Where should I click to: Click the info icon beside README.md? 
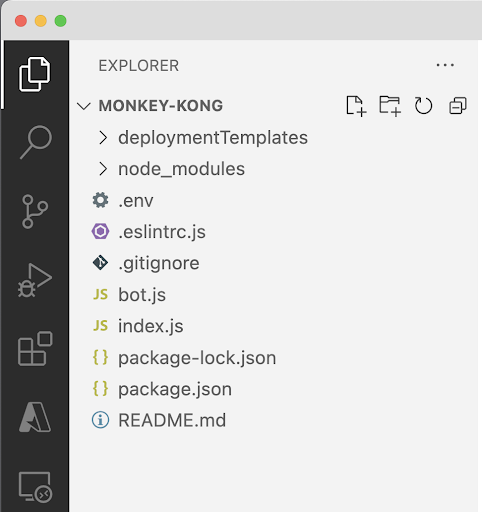(x=100, y=420)
